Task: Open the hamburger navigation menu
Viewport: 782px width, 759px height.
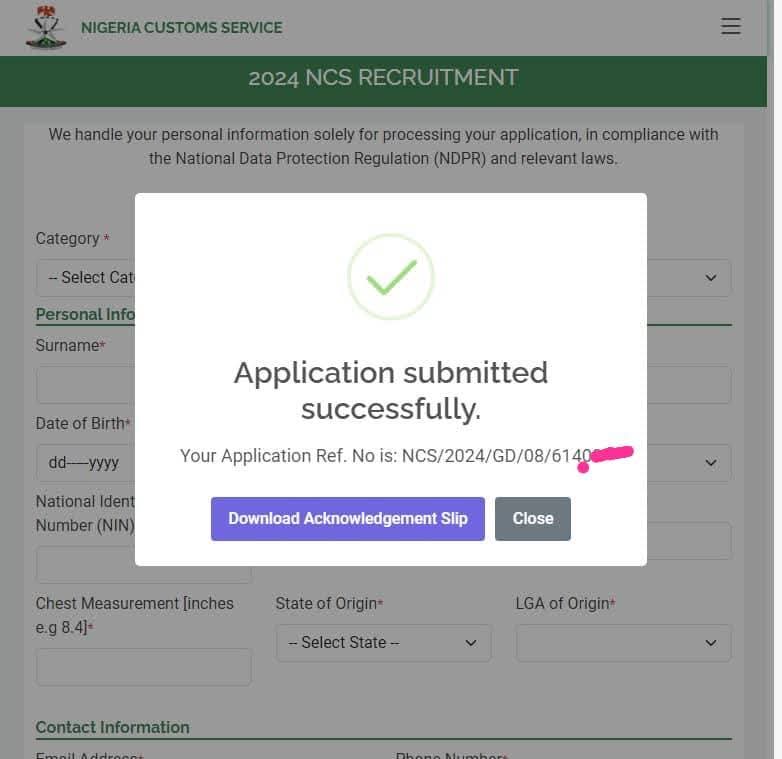Action: pyautogui.click(x=731, y=27)
